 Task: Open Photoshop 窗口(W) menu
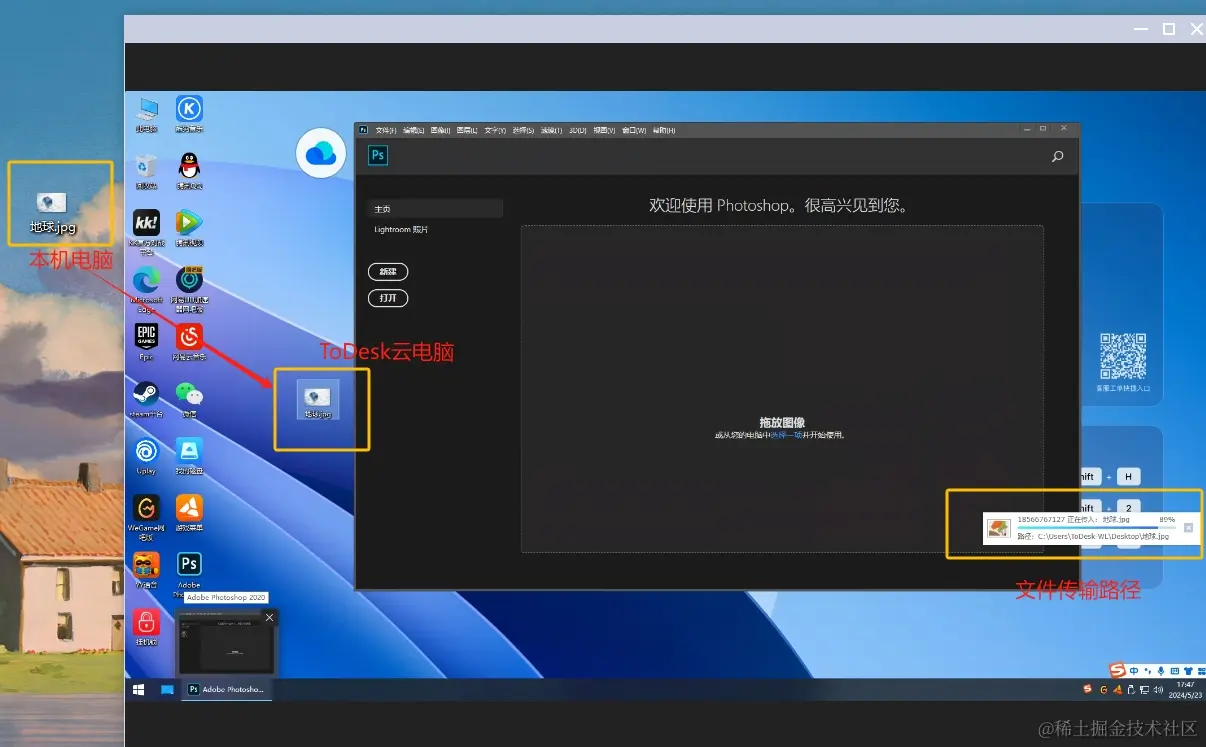coord(634,130)
